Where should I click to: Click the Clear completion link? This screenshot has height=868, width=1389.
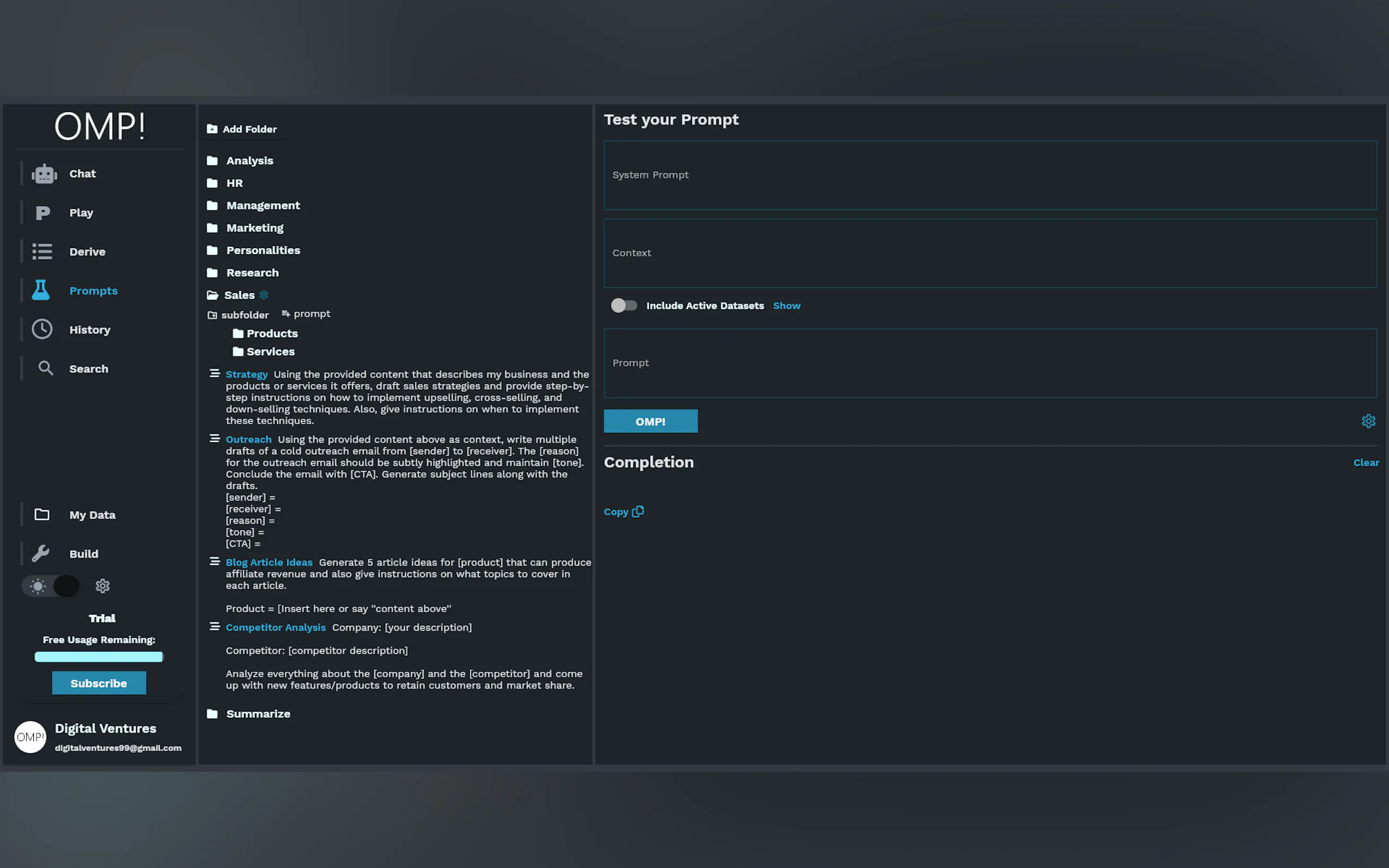pos(1365,463)
